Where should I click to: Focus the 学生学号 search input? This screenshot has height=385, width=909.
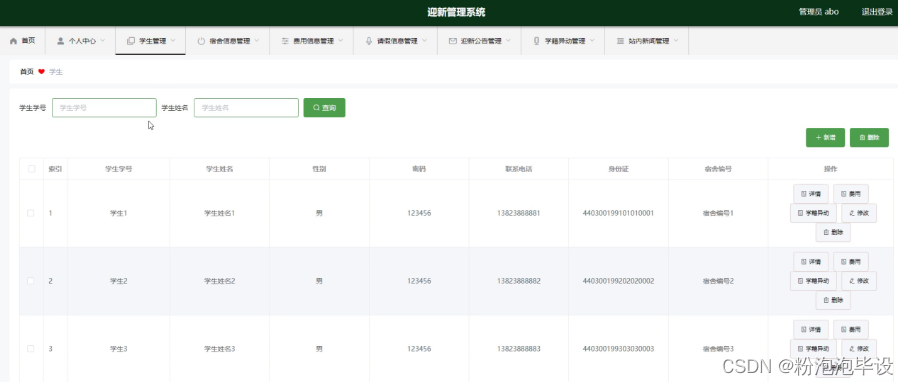pyautogui.click(x=104, y=108)
